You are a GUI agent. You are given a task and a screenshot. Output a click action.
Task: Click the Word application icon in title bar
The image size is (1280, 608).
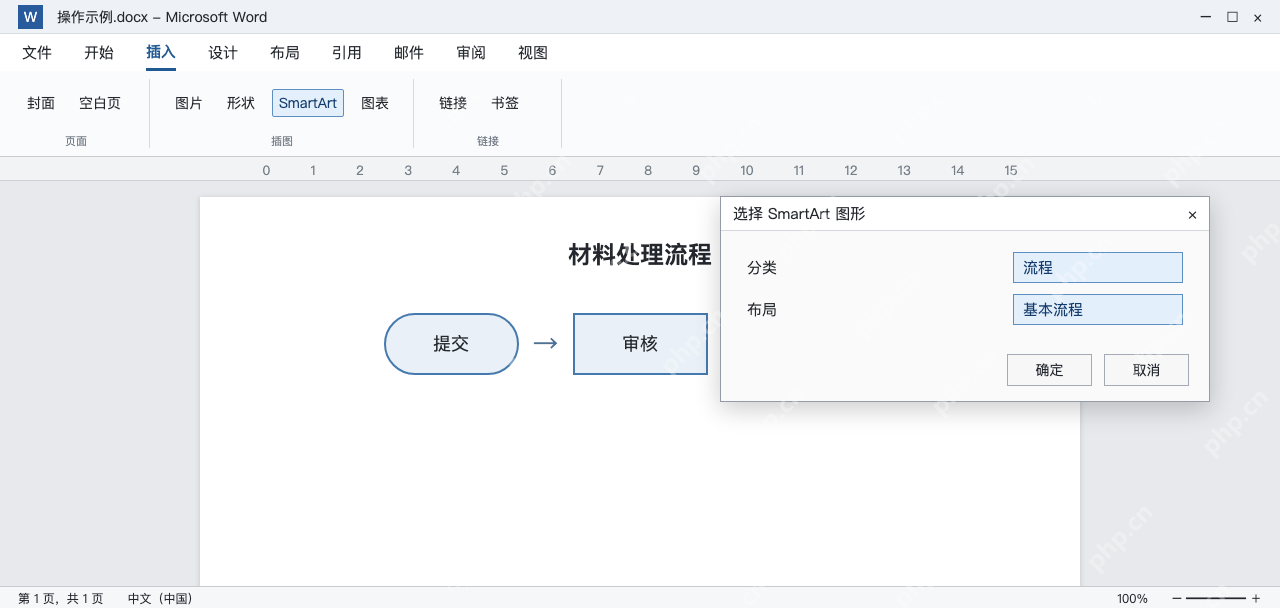tap(30, 17)
